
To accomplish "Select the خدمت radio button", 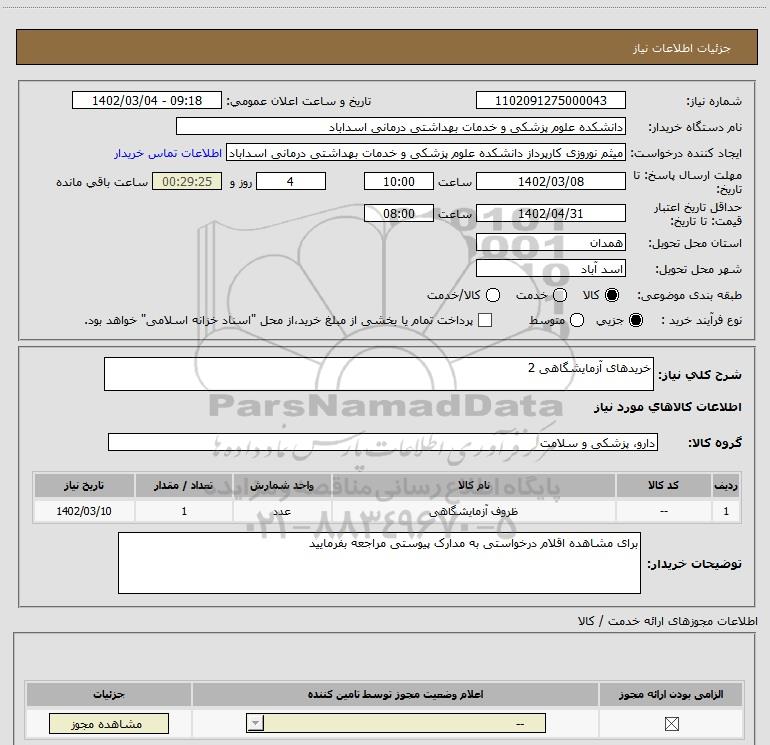I will tap(560, 295).
